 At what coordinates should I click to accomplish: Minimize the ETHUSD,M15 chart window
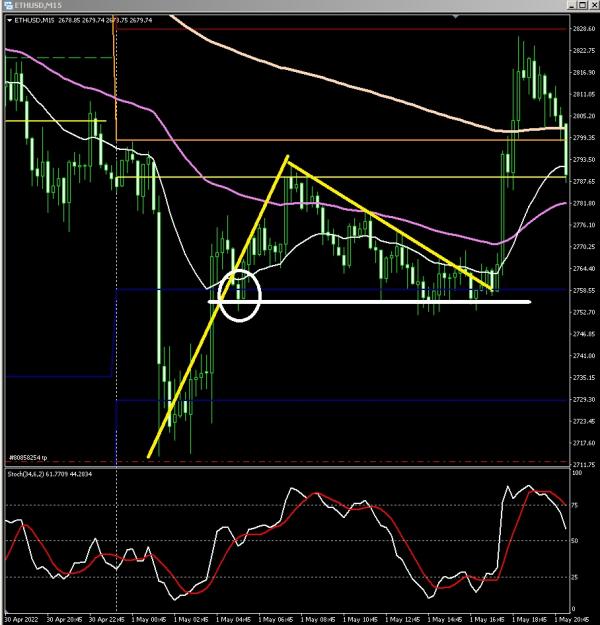coord(572,5)
